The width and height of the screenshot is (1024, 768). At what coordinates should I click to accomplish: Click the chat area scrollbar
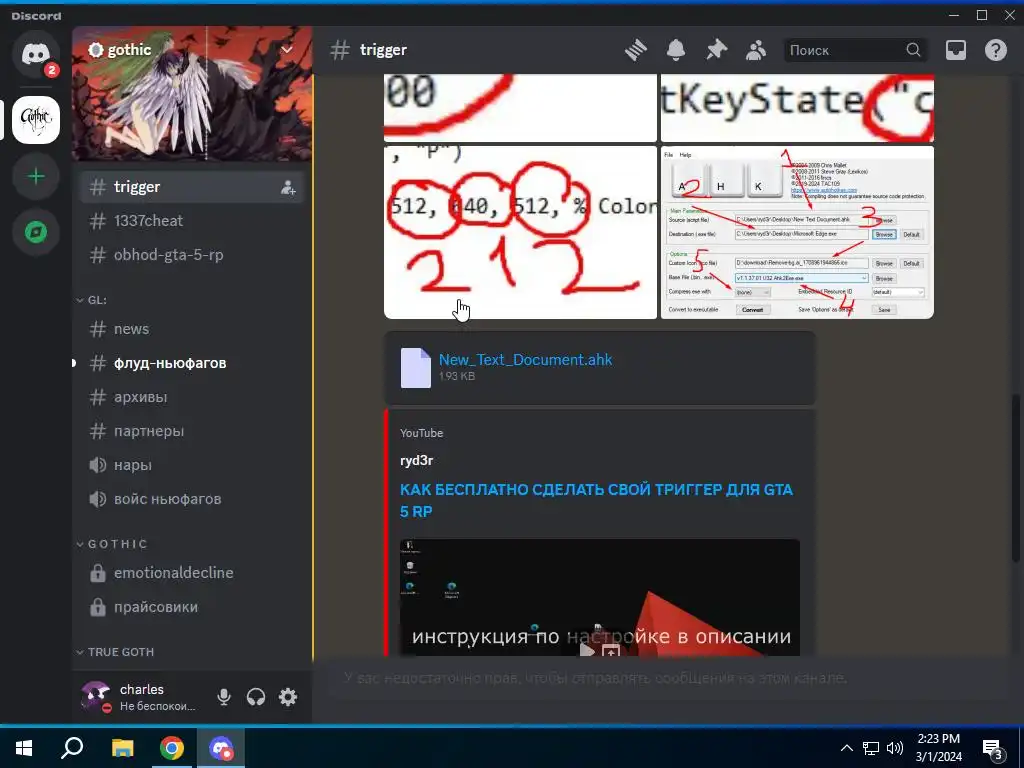[1016, 477]
